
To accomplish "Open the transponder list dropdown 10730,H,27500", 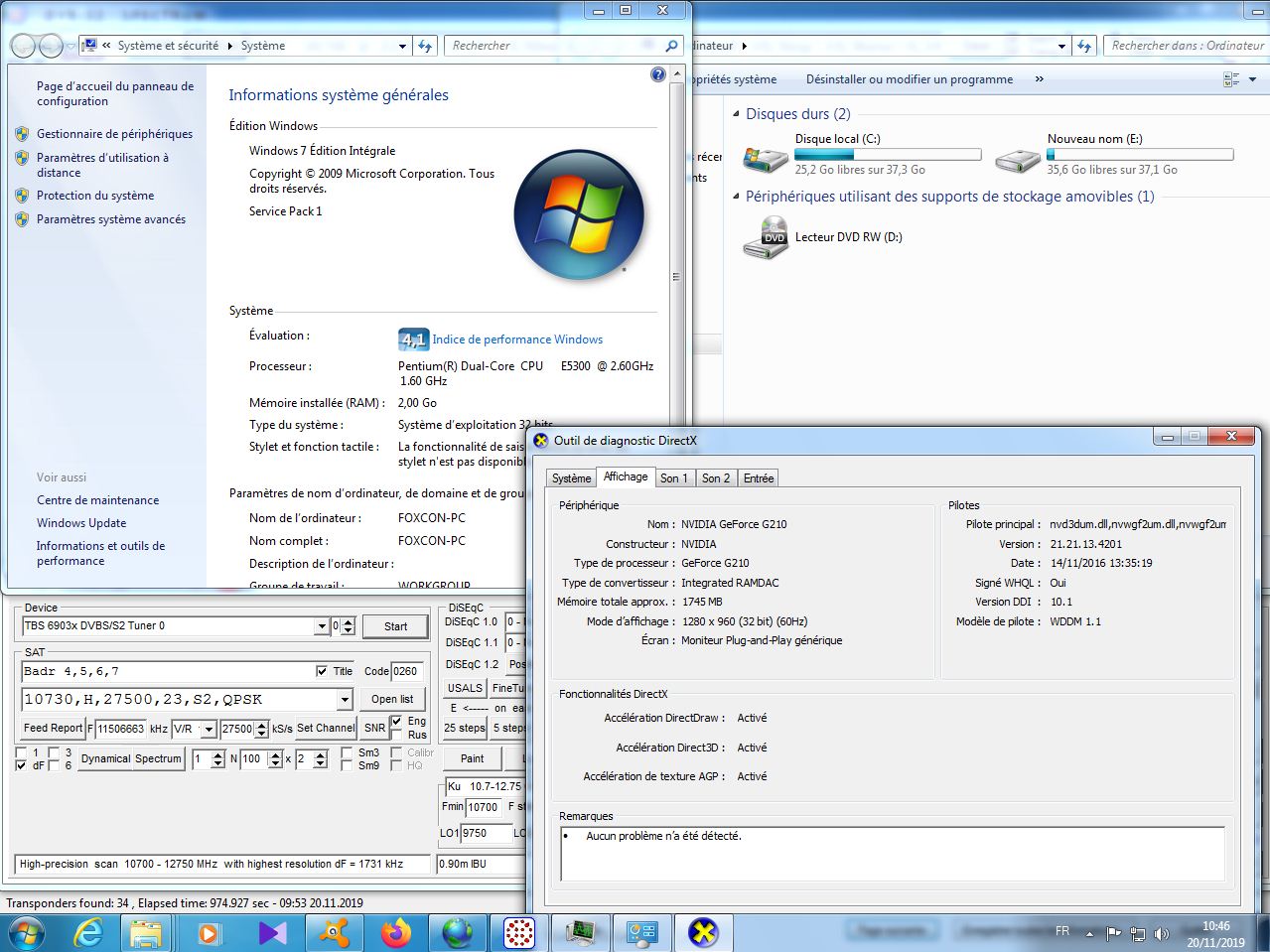I will coord(345,700).
